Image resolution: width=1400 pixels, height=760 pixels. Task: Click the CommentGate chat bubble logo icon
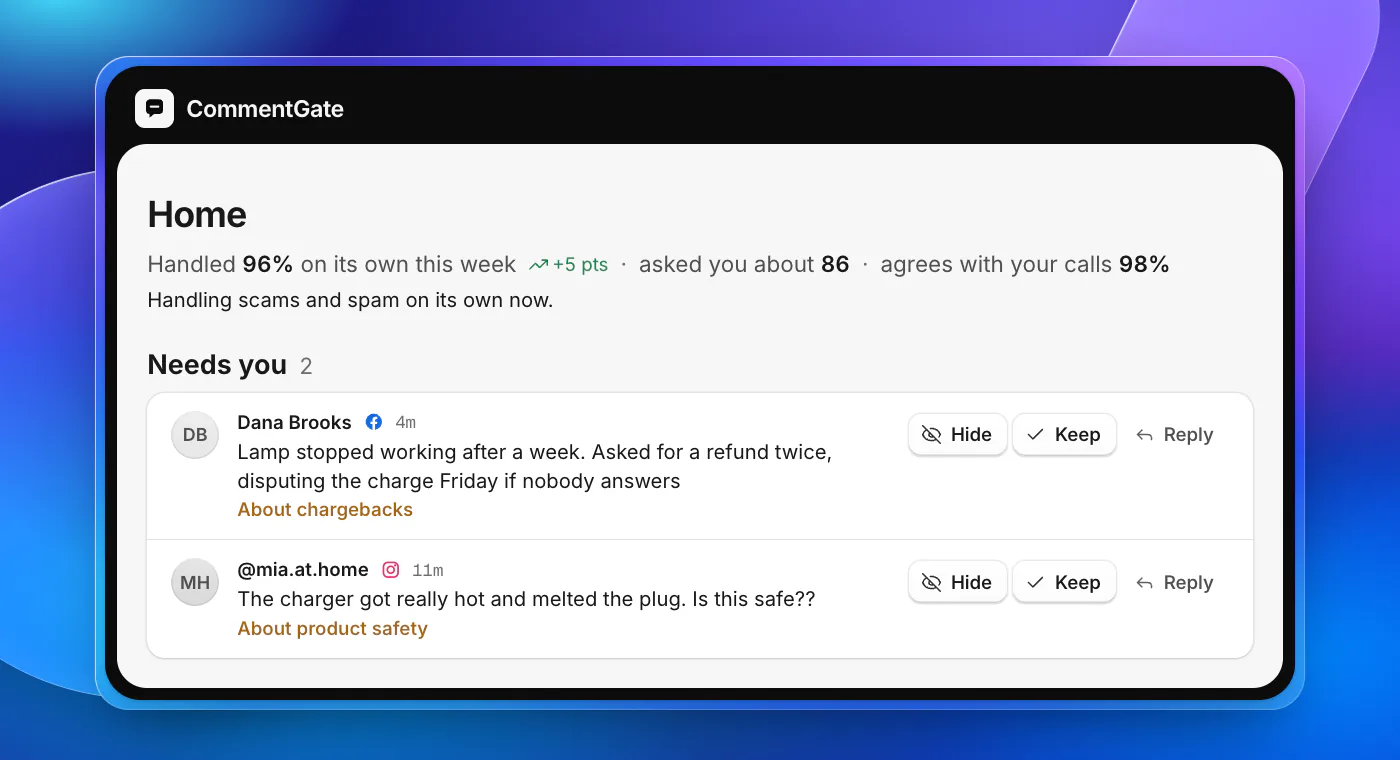(154, 109)
